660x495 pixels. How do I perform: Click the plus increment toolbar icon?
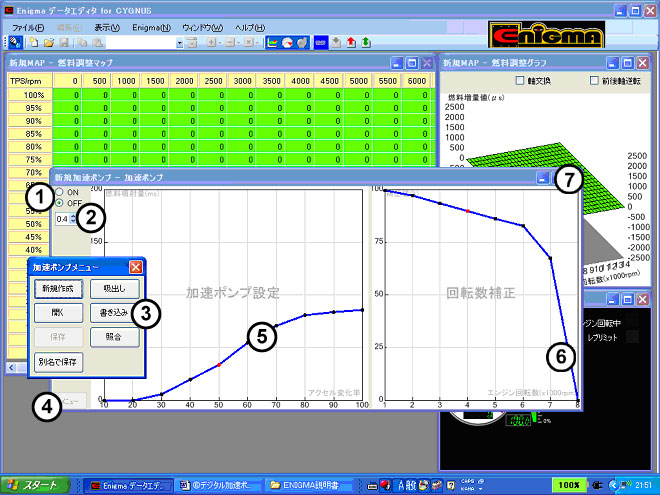tap(211, 43)
